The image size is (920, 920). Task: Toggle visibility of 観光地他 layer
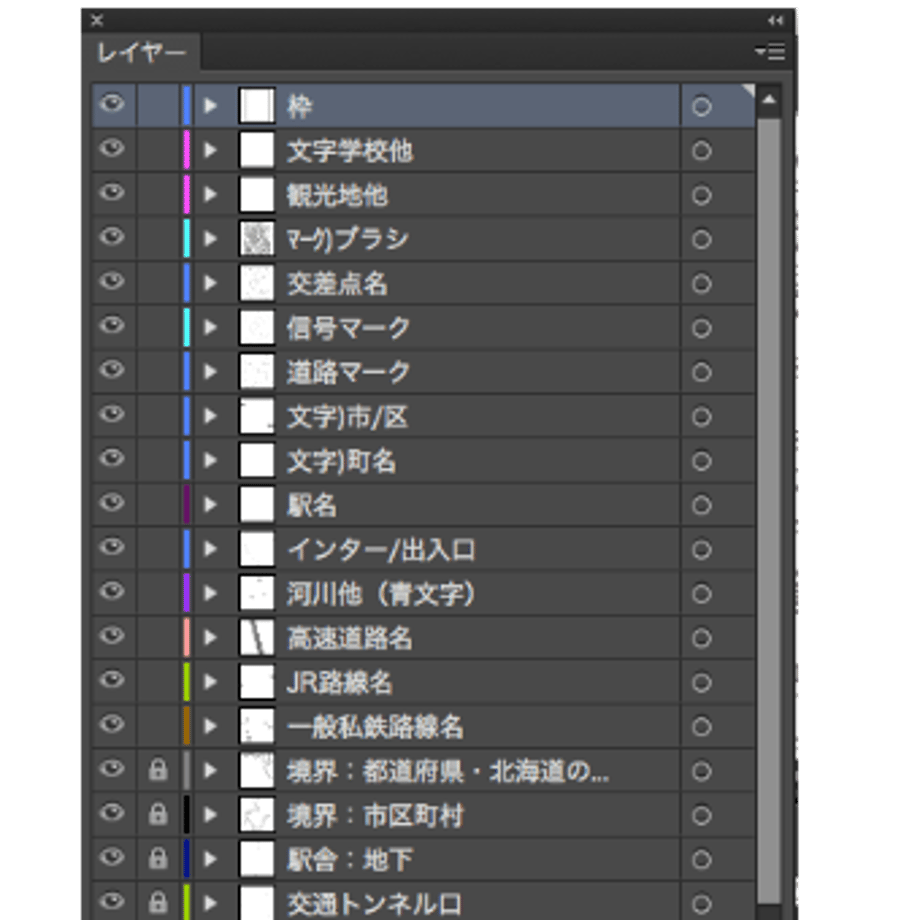click(x=112, y=193)
